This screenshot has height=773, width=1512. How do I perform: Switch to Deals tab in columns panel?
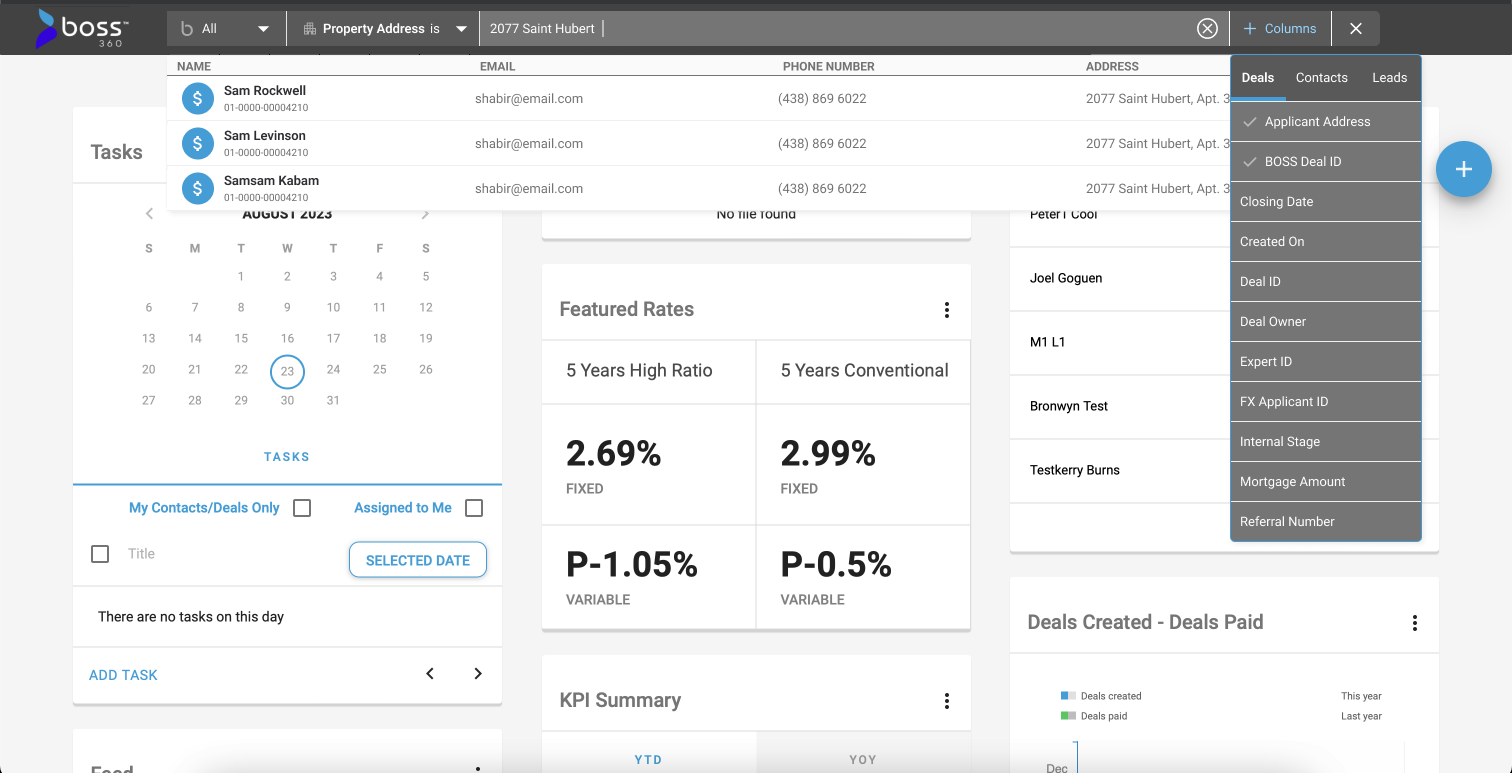[1258, 77]
